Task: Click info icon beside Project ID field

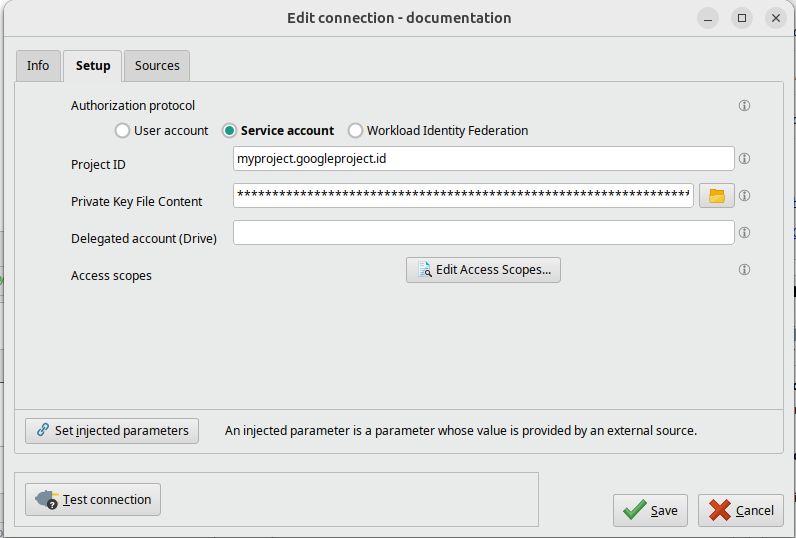Action: [x=744, y=159]
